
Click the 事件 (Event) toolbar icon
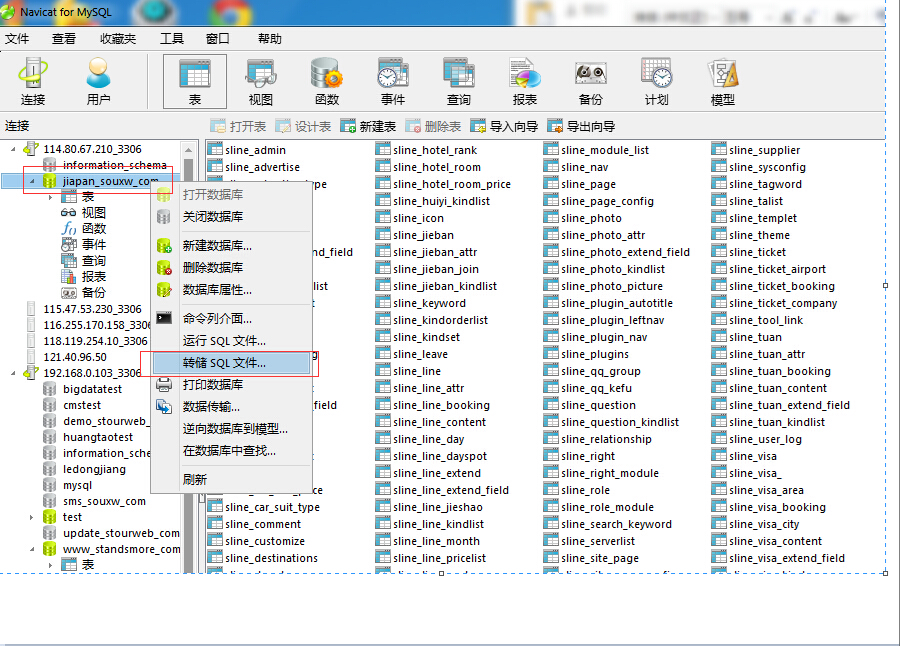tap(393, 81)
